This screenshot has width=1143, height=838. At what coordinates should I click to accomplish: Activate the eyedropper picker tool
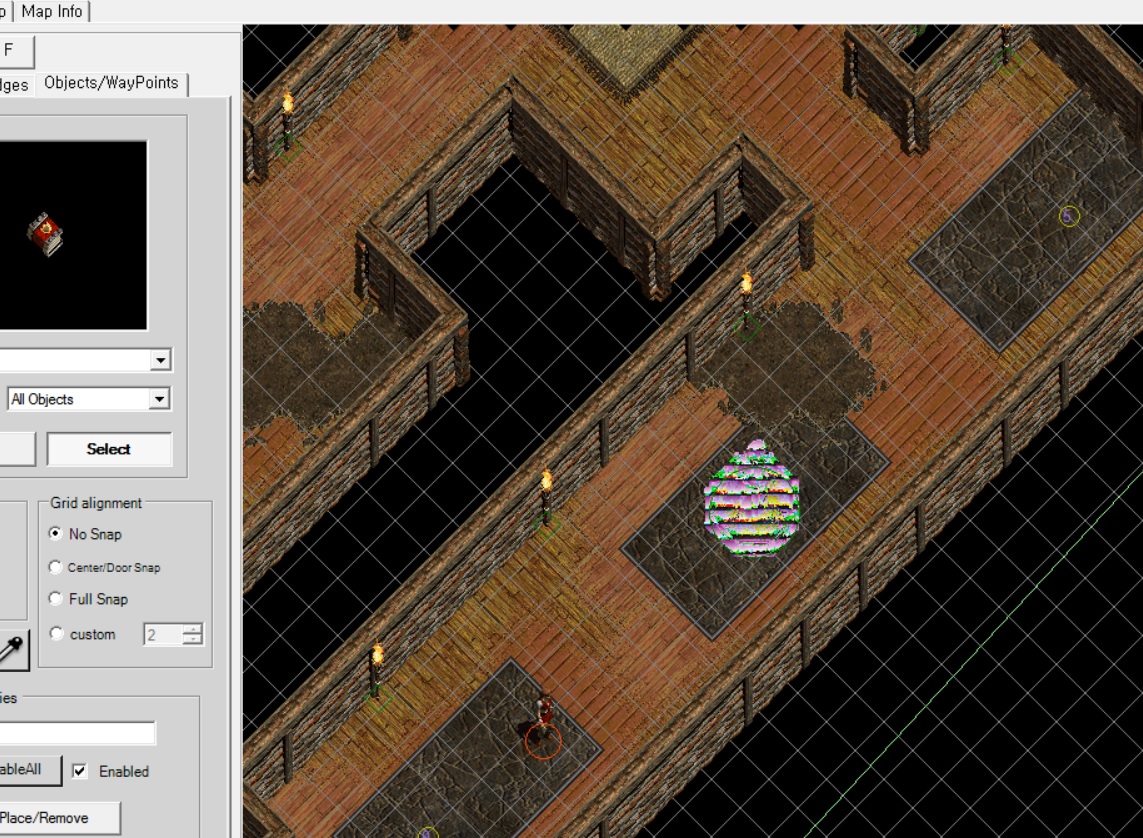coord(13,649)
